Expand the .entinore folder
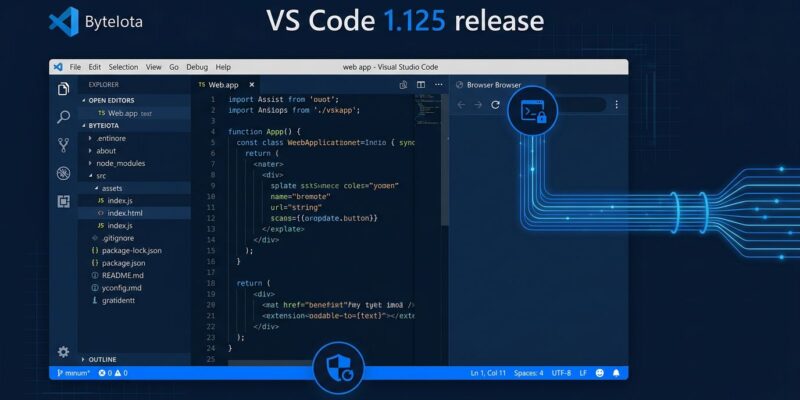800x400 pixels. pos(90,138)
